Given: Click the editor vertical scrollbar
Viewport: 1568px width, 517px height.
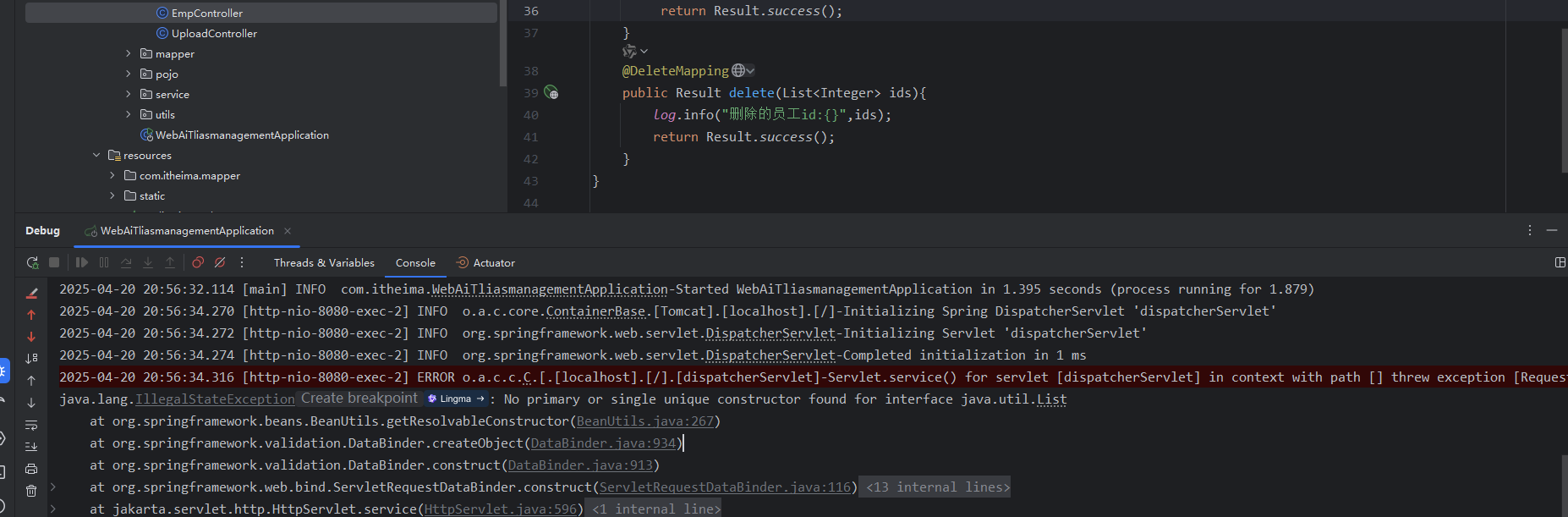Looking at the screenshot, I should [1564, 102].
